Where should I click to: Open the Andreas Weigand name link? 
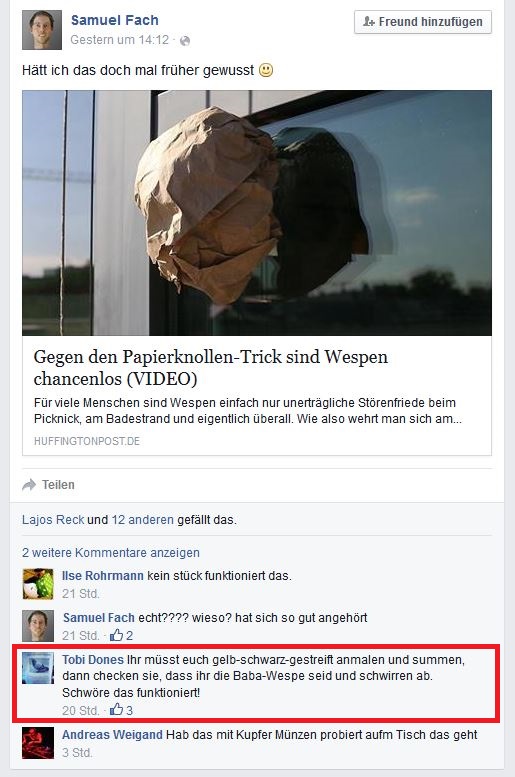point(112,734)
